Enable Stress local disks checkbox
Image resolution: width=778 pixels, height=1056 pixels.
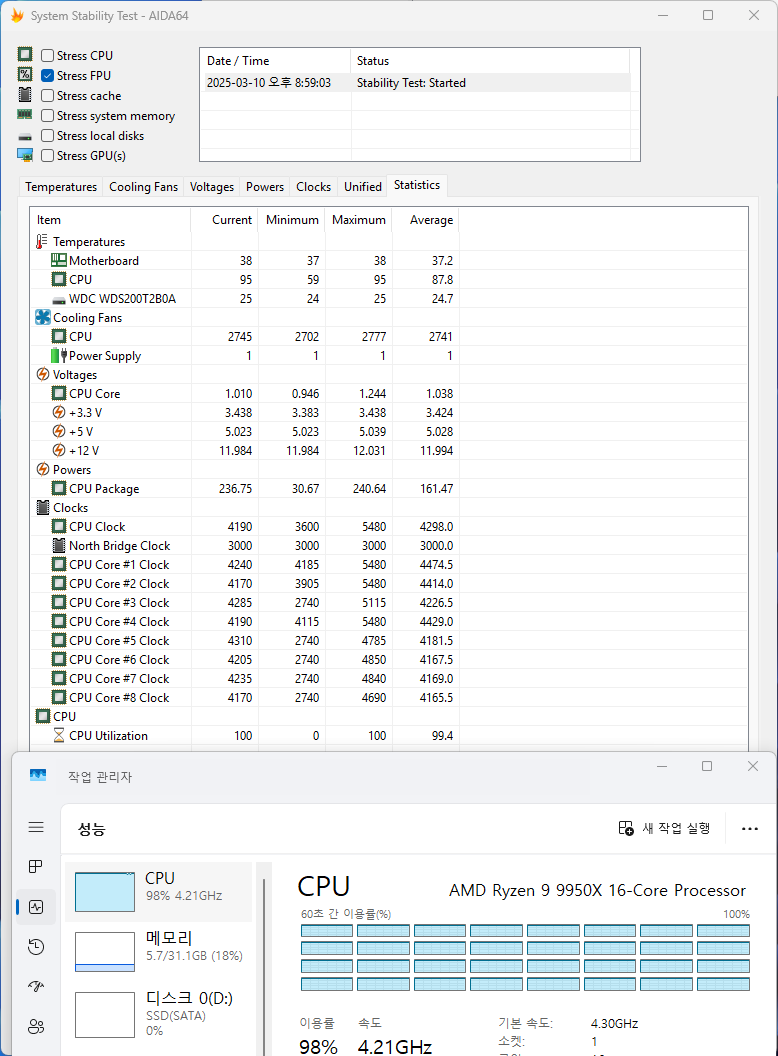(x=47, y=135)
